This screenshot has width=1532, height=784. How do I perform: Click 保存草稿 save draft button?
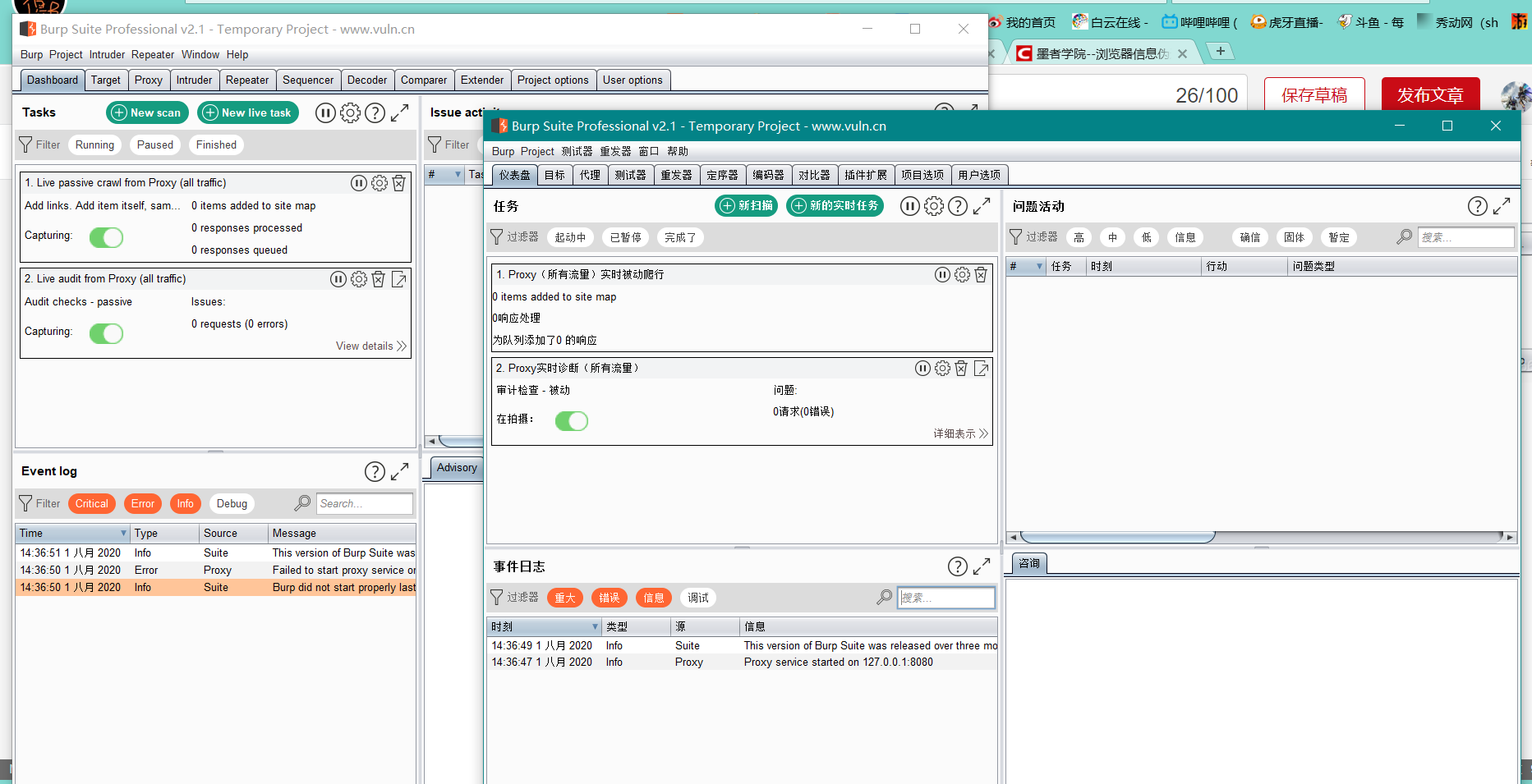[1314, 95]
